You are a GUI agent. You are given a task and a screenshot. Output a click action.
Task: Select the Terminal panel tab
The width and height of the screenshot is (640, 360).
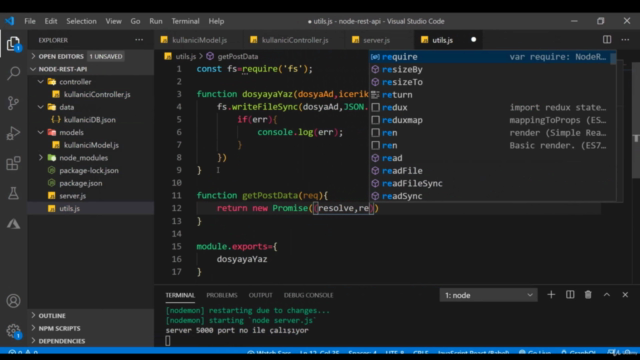(x=180, y=295)
